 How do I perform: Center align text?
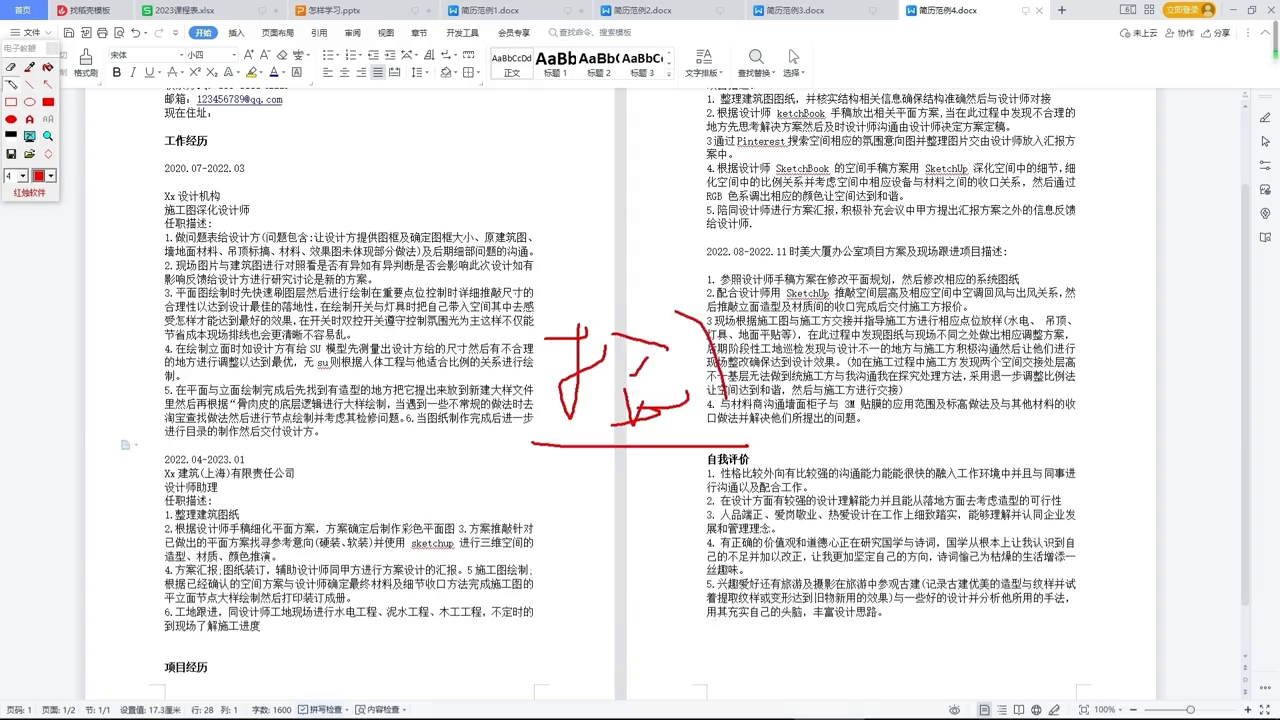tap(345, 72)
